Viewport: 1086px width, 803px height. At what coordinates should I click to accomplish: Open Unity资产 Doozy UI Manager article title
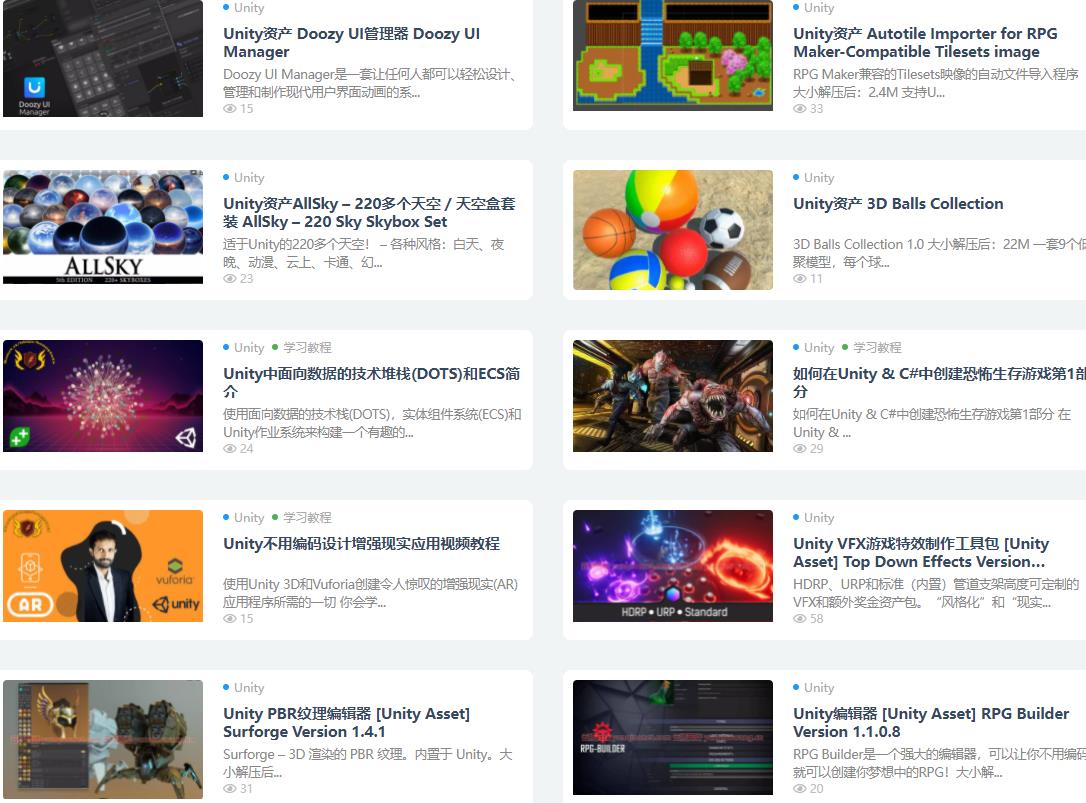[351, 42]
